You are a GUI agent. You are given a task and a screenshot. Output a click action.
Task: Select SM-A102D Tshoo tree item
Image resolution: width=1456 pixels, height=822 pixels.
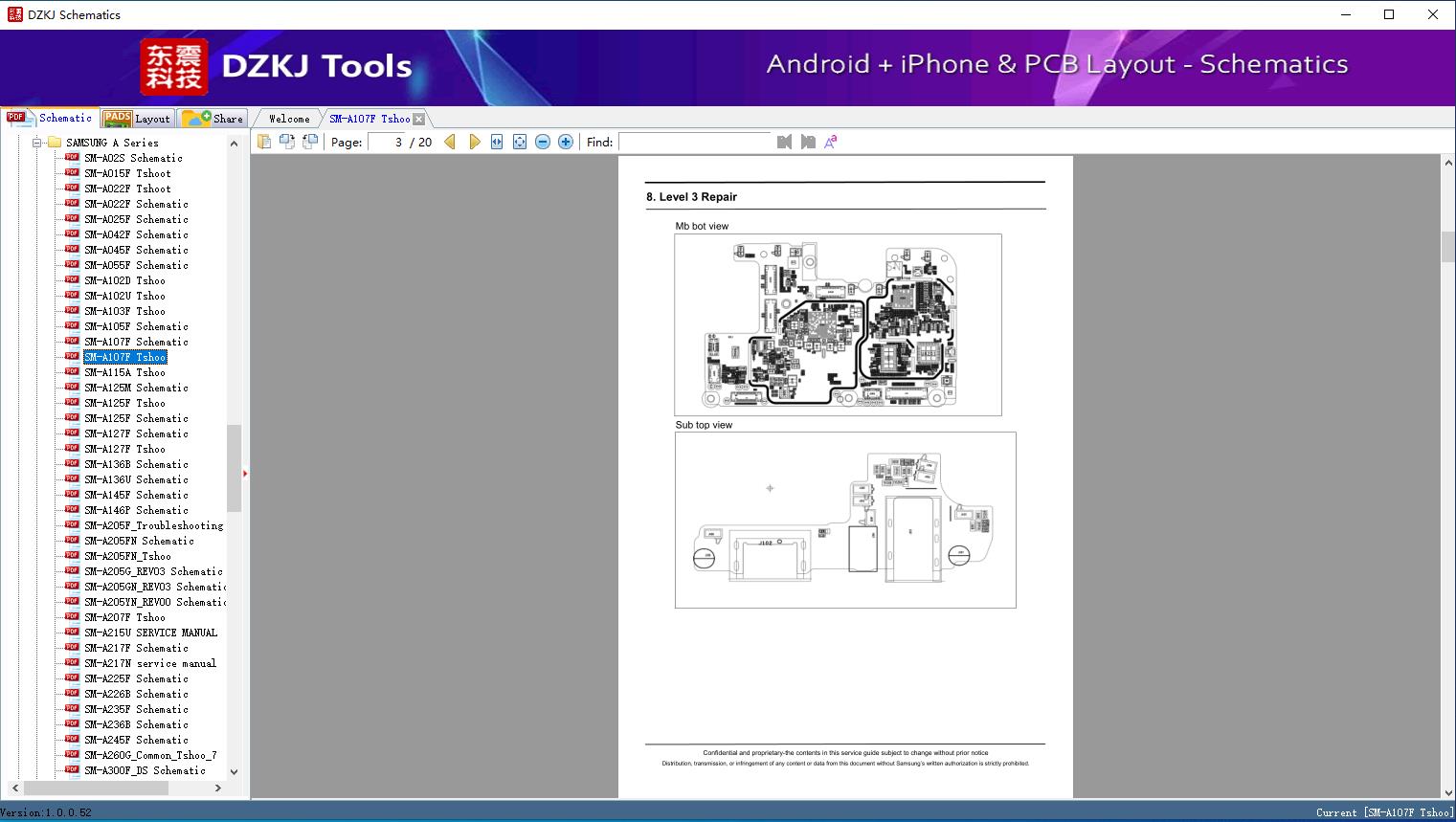[x=124, y=280]
